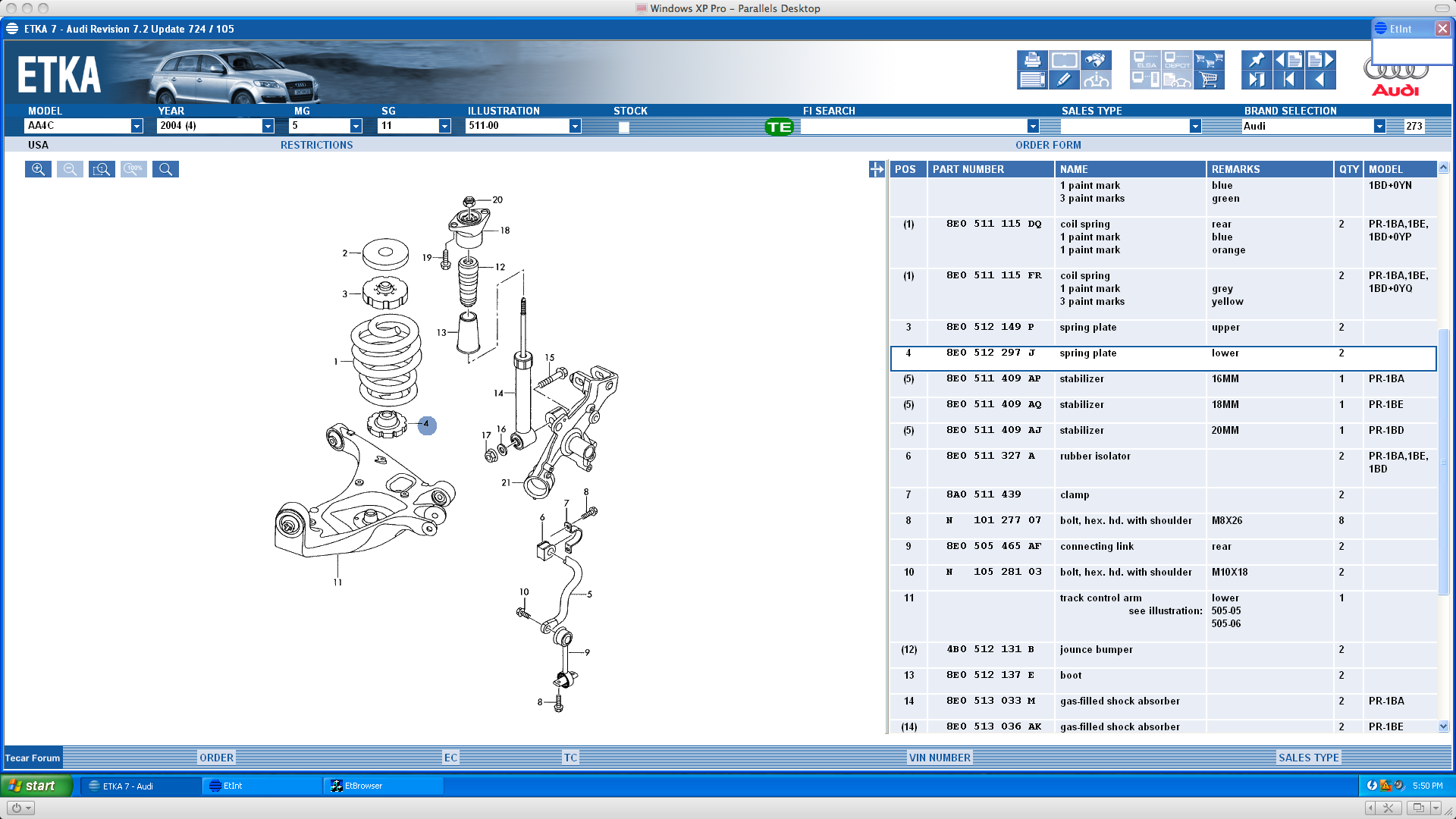Screen dimensions: 1456x819
Task: Expand the YEAR dropdown
Action: click(x=268, y=126)
